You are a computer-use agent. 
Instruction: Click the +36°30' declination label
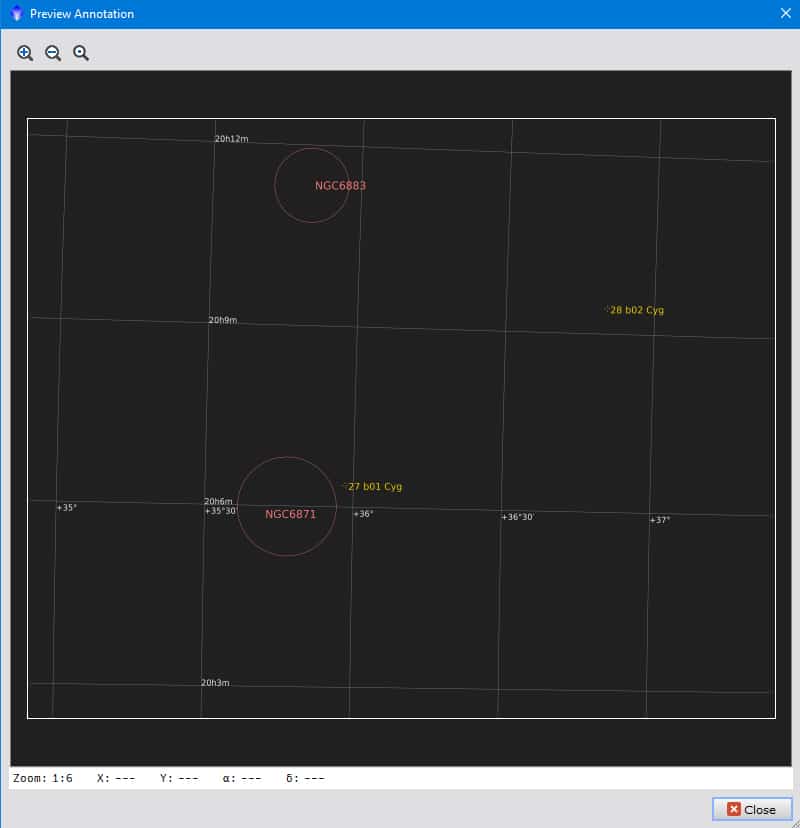(517, 517)
